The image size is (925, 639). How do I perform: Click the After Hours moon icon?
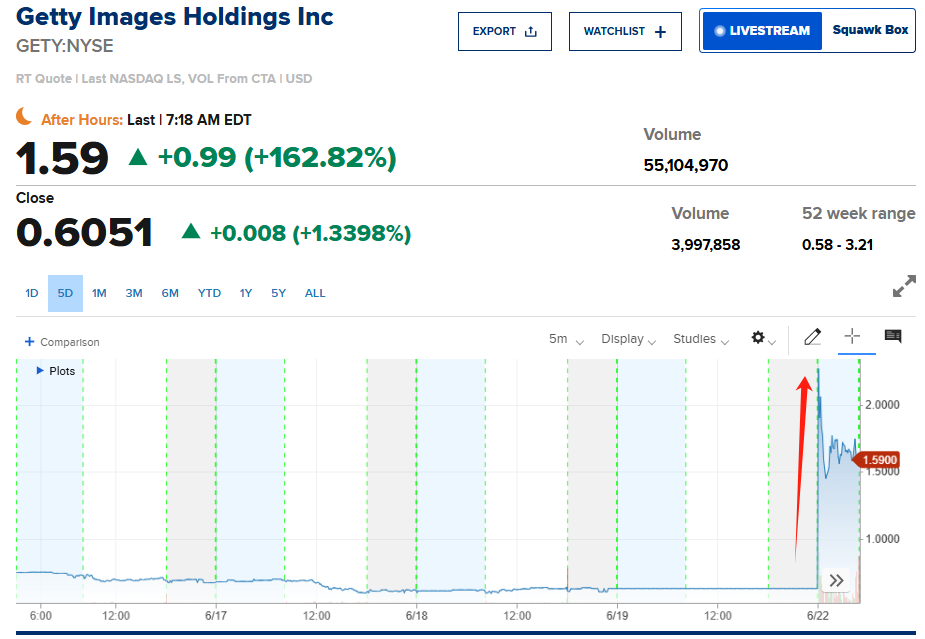(x=24, y=116)
